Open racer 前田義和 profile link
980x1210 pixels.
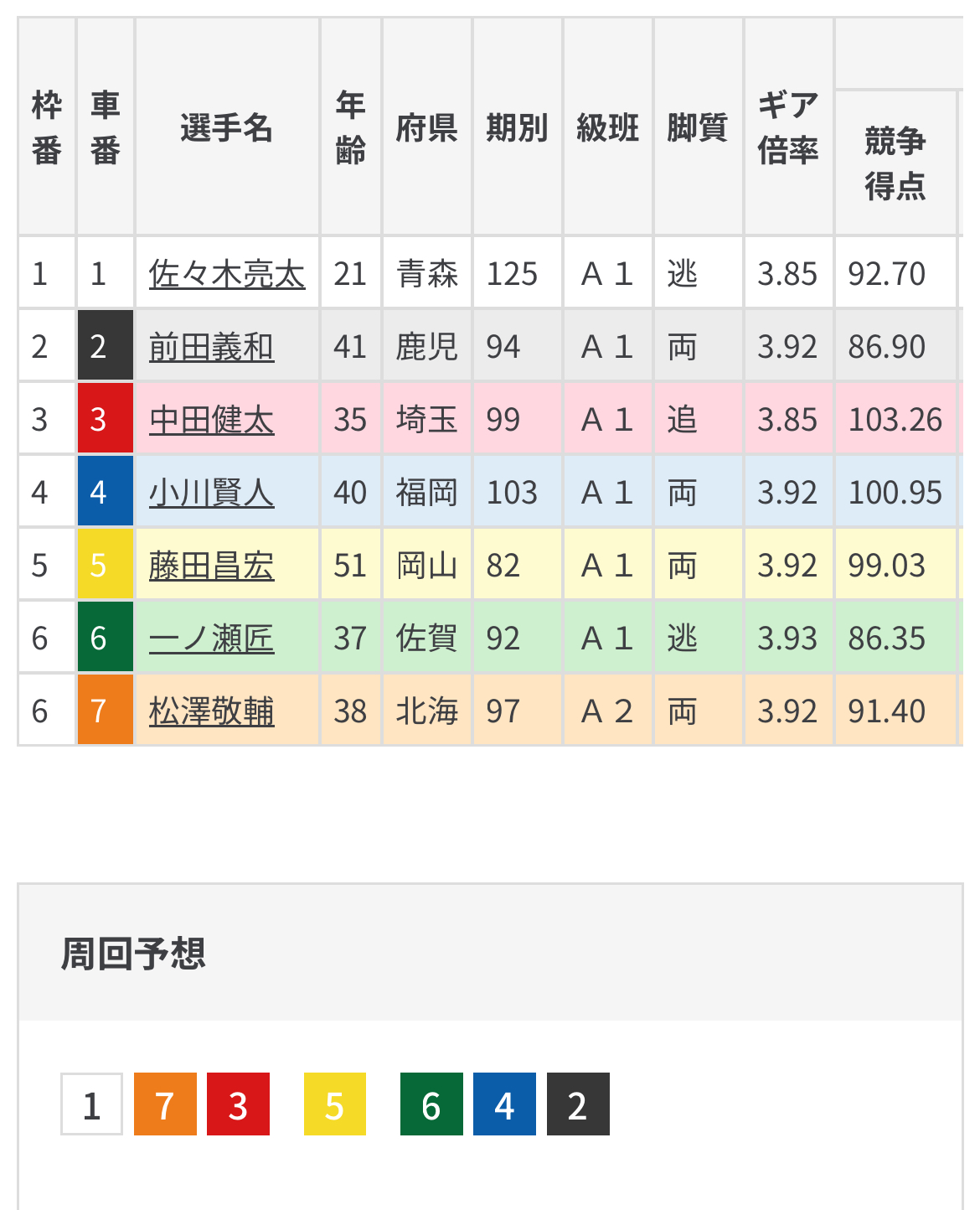(x=211, y=347)
